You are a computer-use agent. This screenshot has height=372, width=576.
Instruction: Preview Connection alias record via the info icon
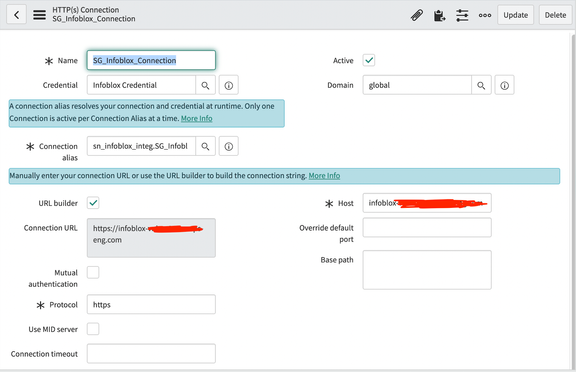coord(228,146)
